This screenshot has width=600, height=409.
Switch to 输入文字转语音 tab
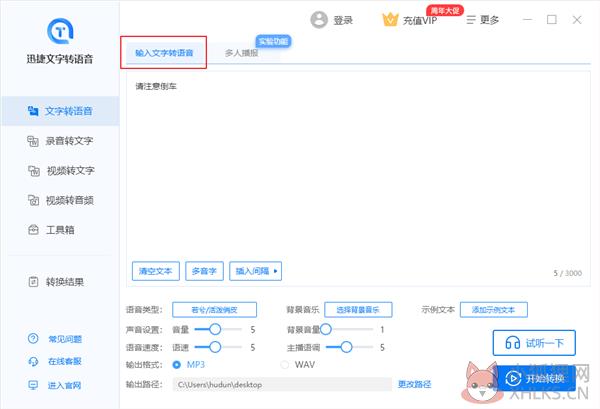pyautogui.click(x=164, y=53)
